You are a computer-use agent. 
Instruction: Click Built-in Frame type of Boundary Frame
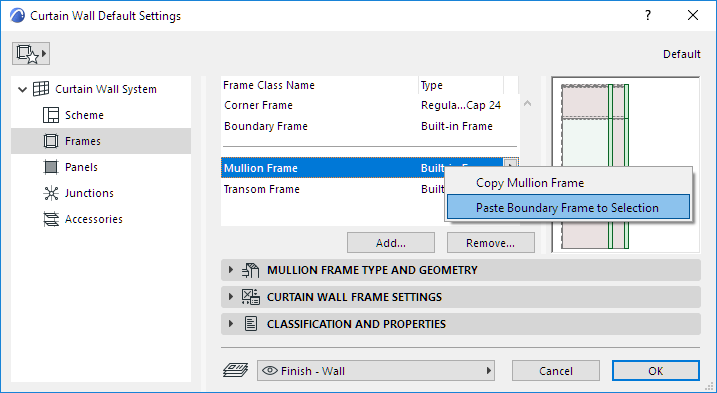pyautogui.click(x=457, y=126)
